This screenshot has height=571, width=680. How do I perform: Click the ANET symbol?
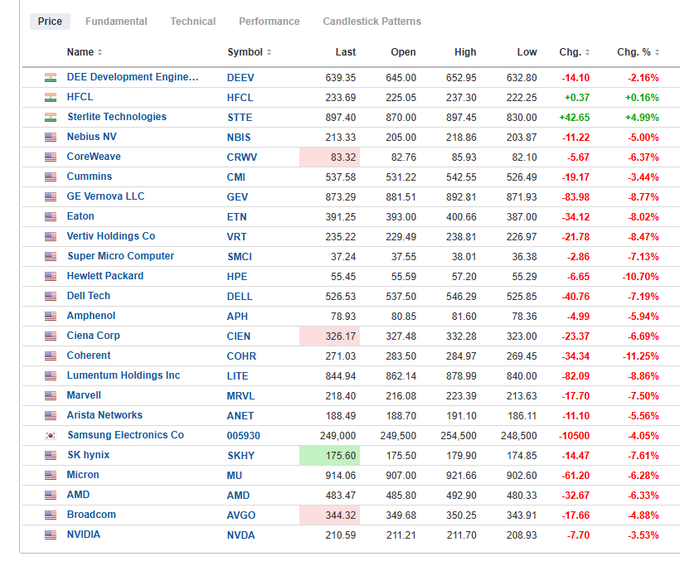coord(240,416)
